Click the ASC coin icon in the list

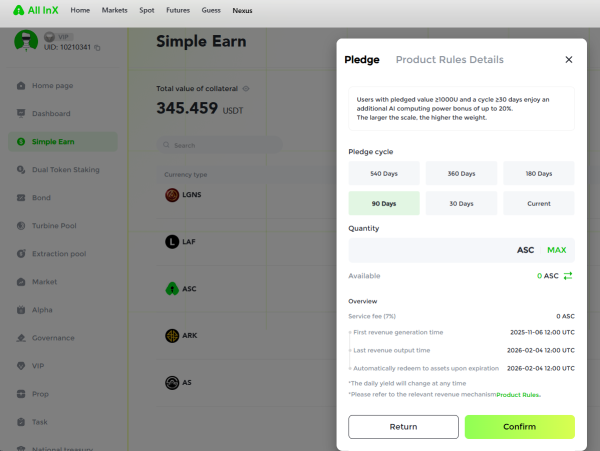pyautogui.click(x=171, y=289)
